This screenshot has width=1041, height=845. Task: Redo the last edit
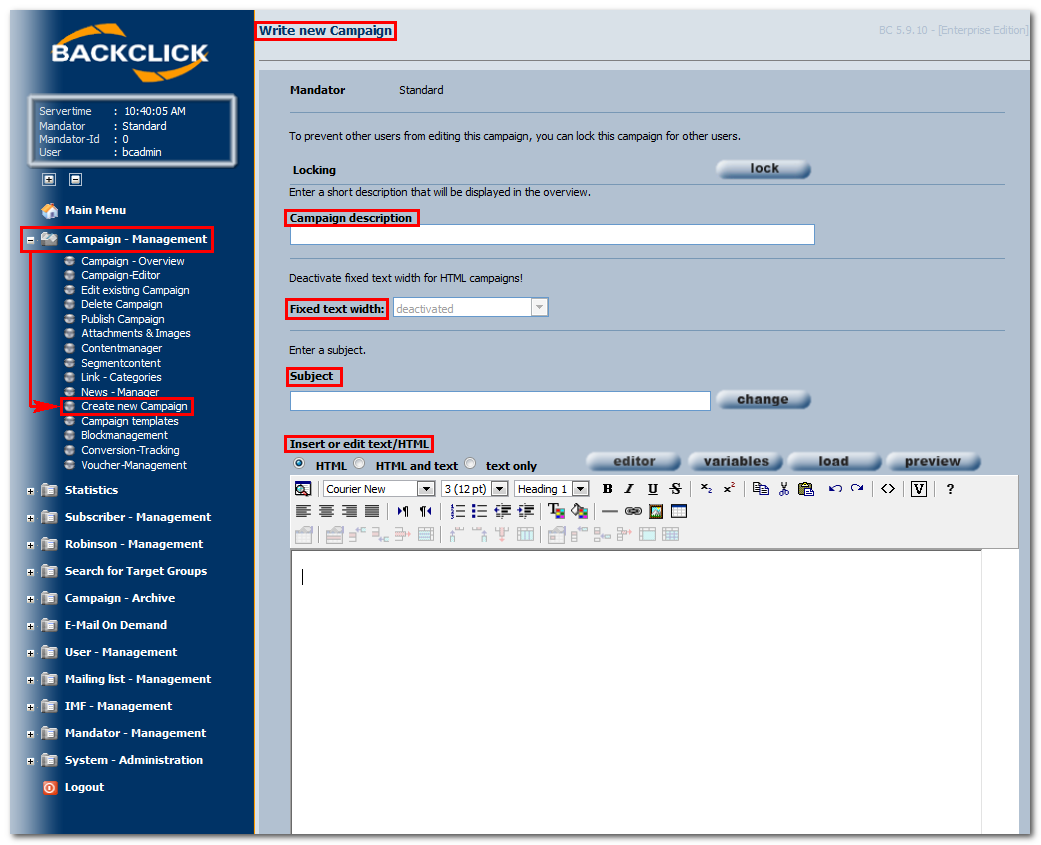coord(857,489)
